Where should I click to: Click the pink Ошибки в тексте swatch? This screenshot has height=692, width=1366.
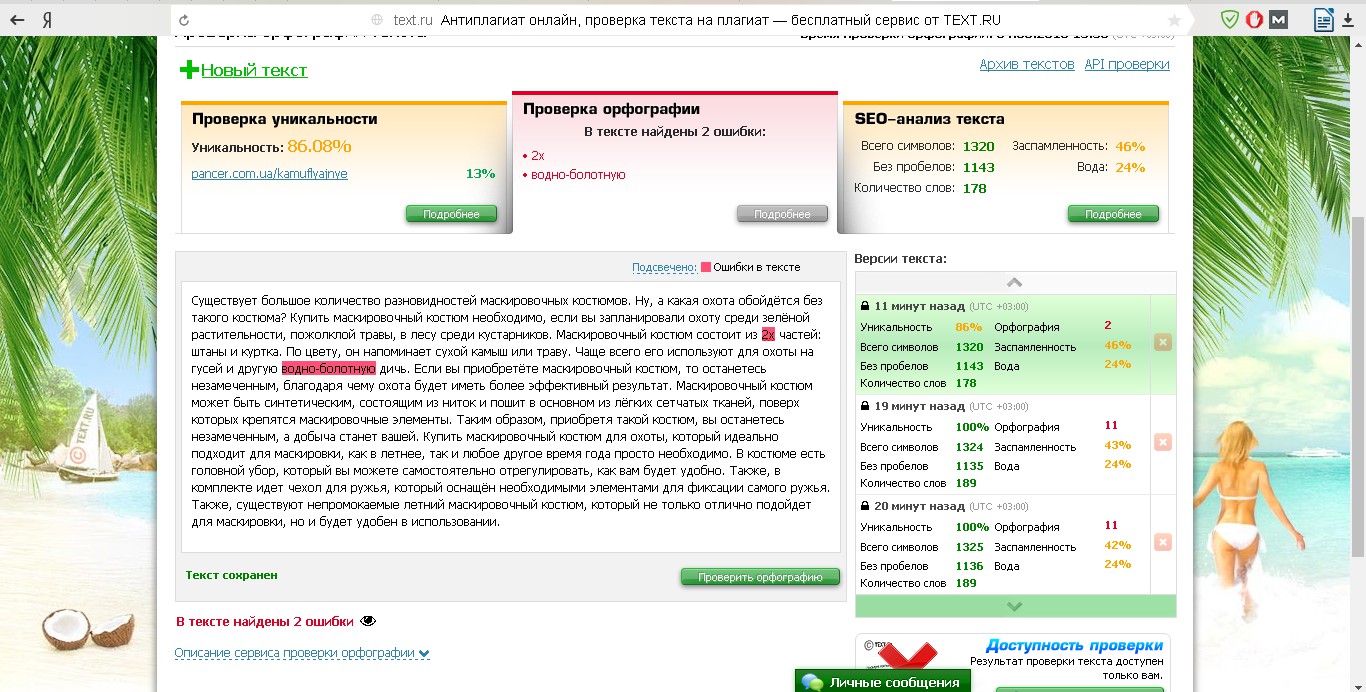(706, 267)
